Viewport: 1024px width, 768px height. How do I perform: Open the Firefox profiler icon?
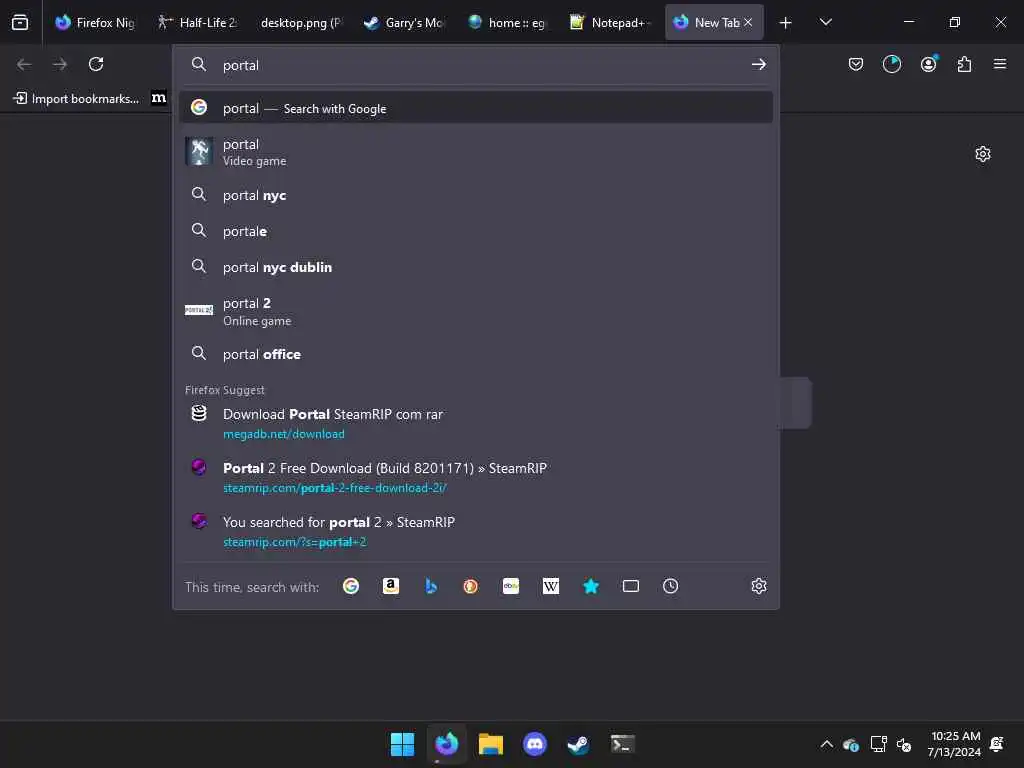pos(891,64)
